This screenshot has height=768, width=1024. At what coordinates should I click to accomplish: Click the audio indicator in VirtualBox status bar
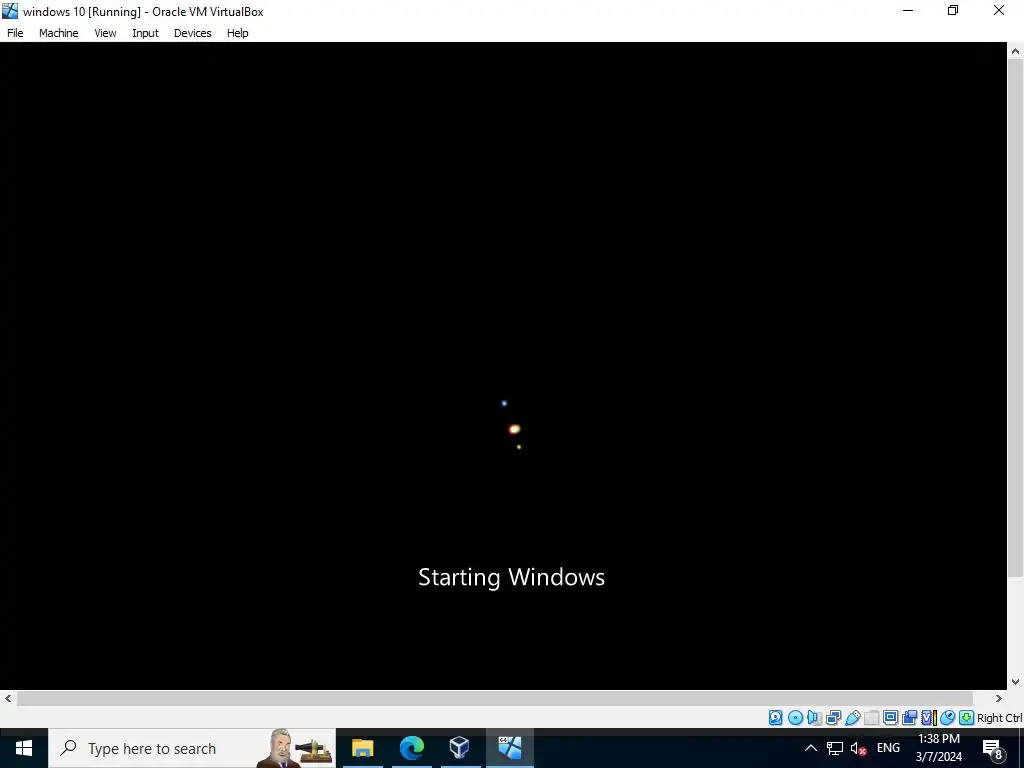pyautogui.click(x=814, y=718)
